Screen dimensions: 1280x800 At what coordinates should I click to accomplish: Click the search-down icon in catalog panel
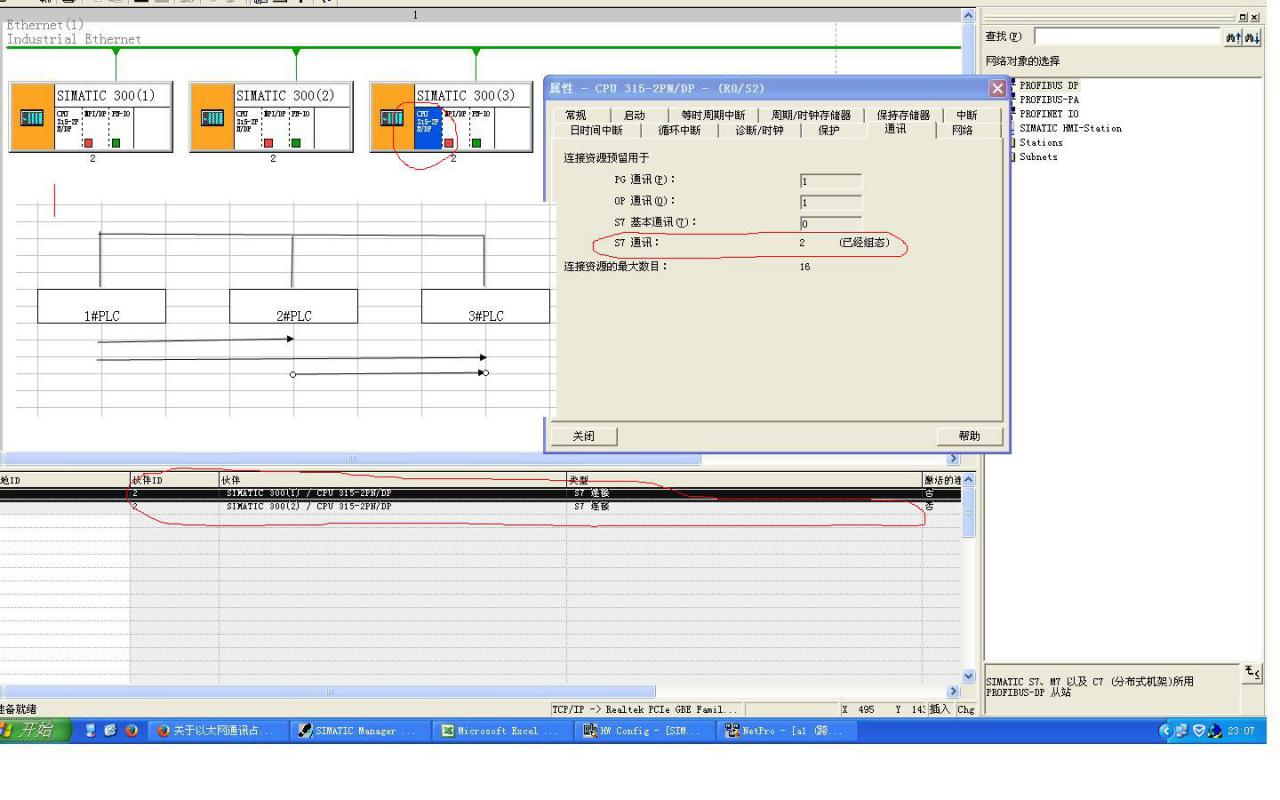(x=1250, y=36)
